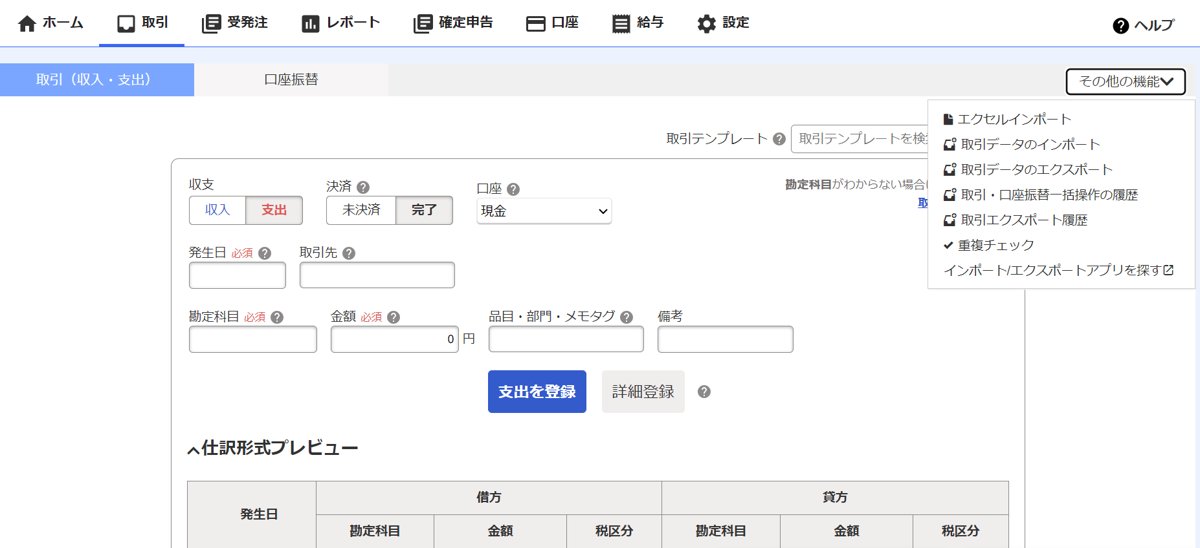The width and height of the screenshot is (1200, 548).
Task: Open インポート/エクスポートアプリを探す link
Action: [x=1058, y=270]
